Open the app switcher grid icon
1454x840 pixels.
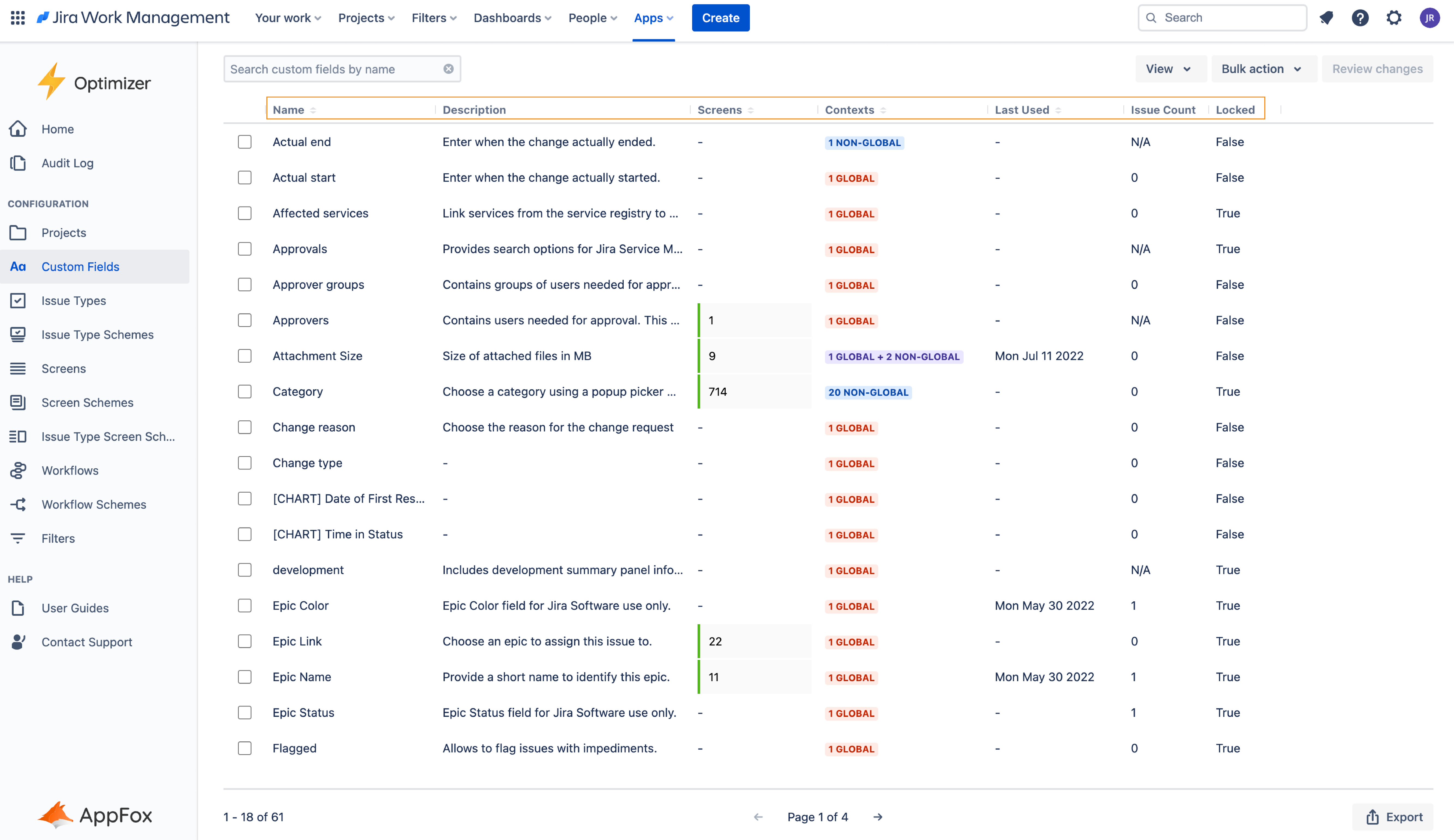(x=18, y=18)
